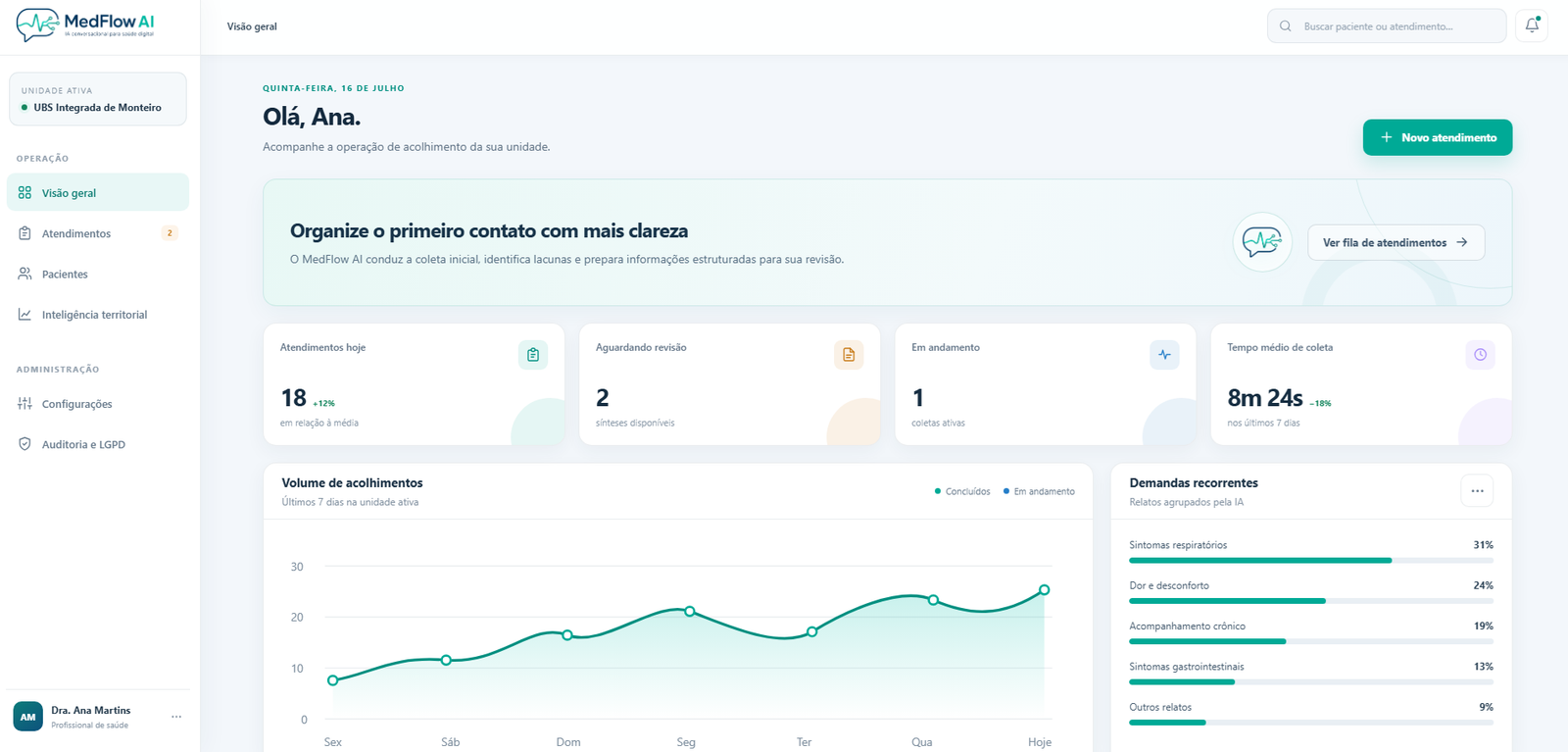
Task: Click Dra. Ana Martins profile name
Action: [x=91, y=710]
